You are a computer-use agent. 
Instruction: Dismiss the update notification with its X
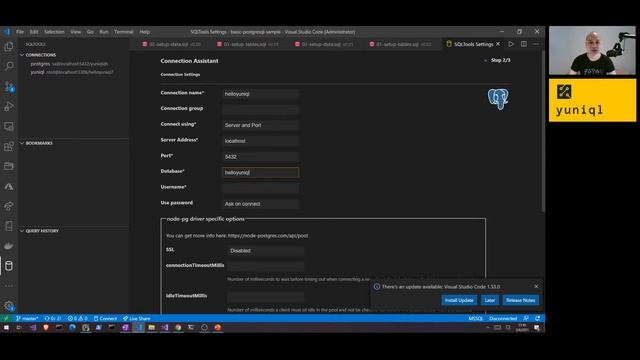pos(536,286)
